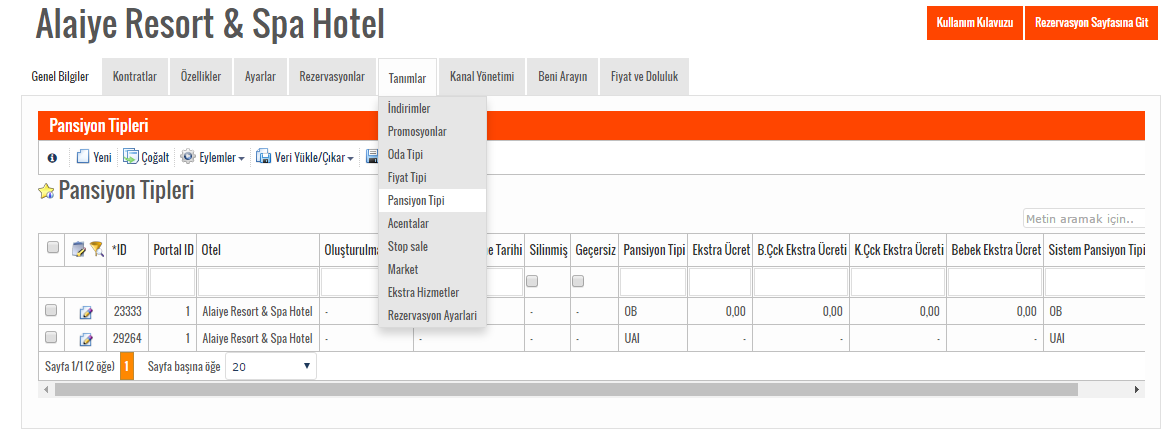Click the gear icon beside Eylemler
The width and height of the screenshot is (1175, 441).
coord(188,157)
